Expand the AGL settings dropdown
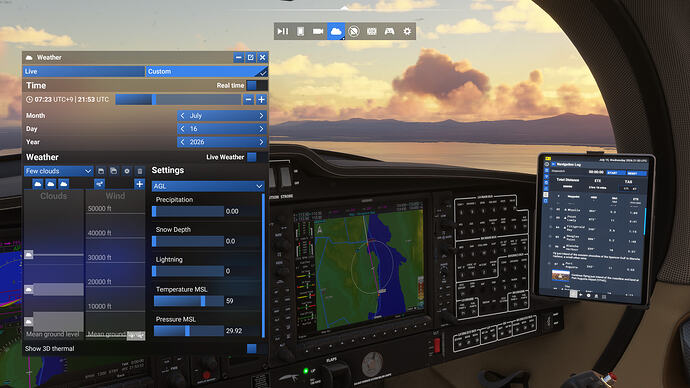The image size is (690, 388). 208,186
